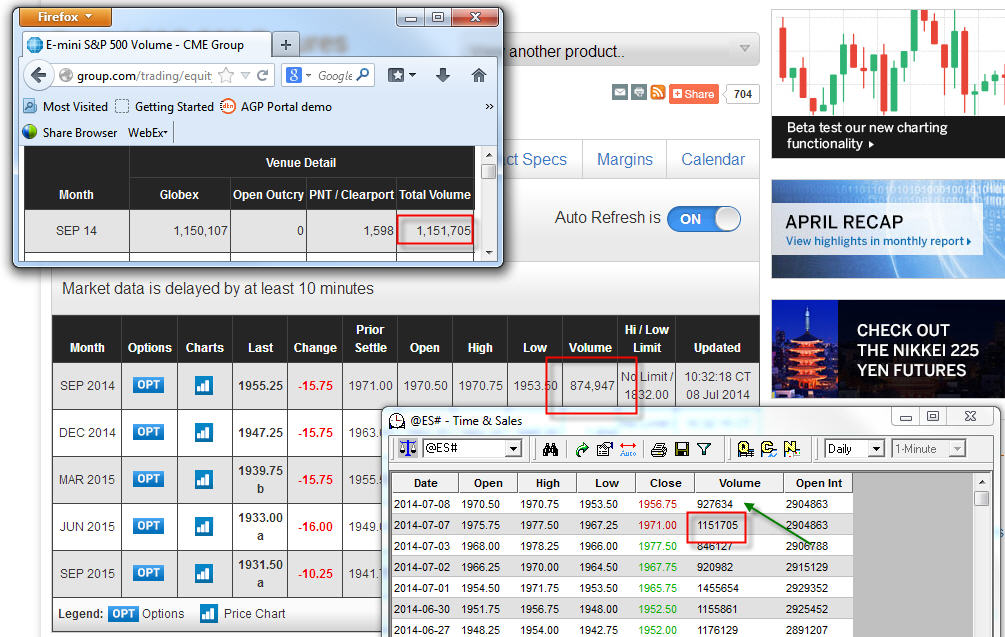This screenshot has width=1005, height=637.
Task: Open OPT options for SEP 2014
Action: pos(149,385)
